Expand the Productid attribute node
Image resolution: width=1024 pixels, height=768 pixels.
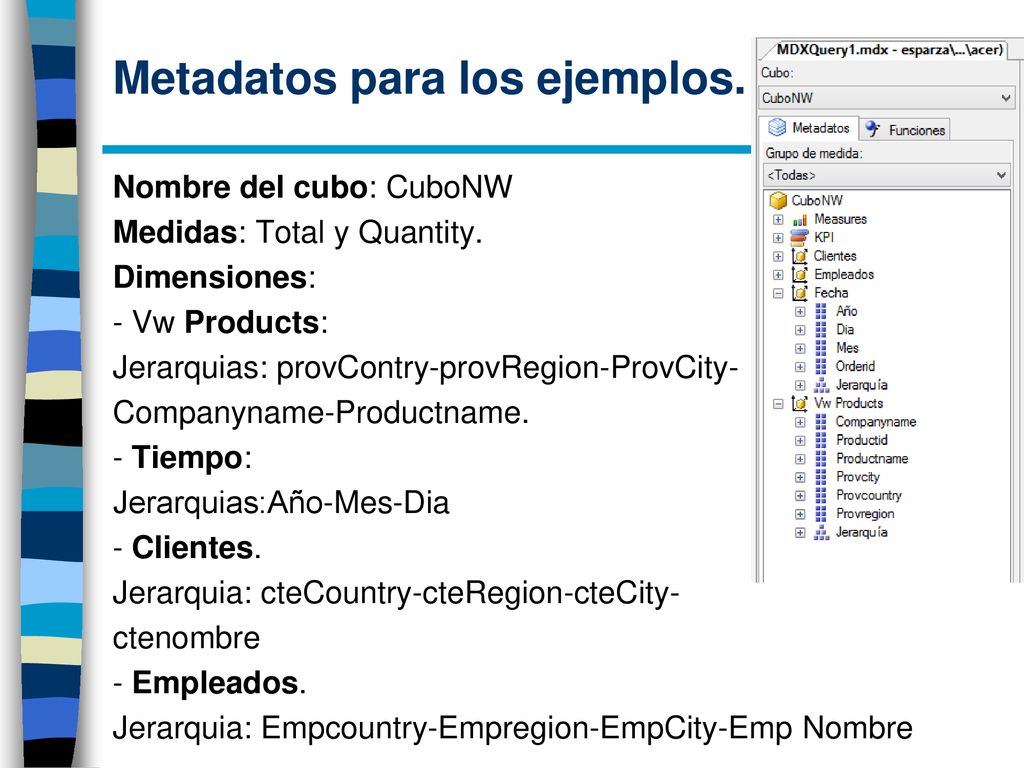[800, 441]
